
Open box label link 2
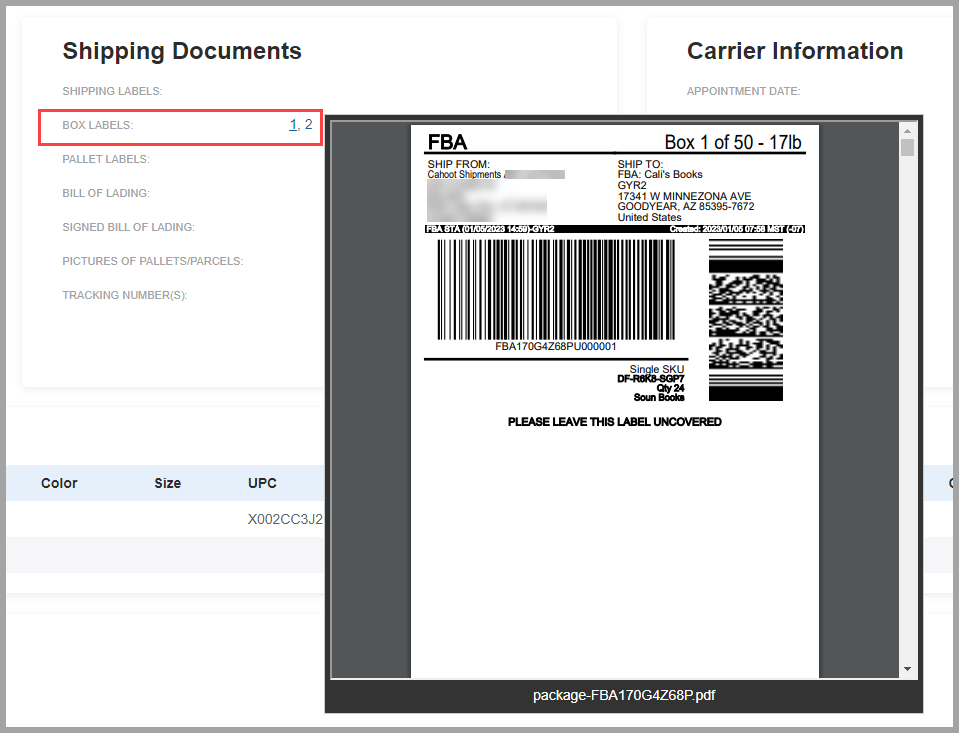pyautogui.click(x=308, y=125)
